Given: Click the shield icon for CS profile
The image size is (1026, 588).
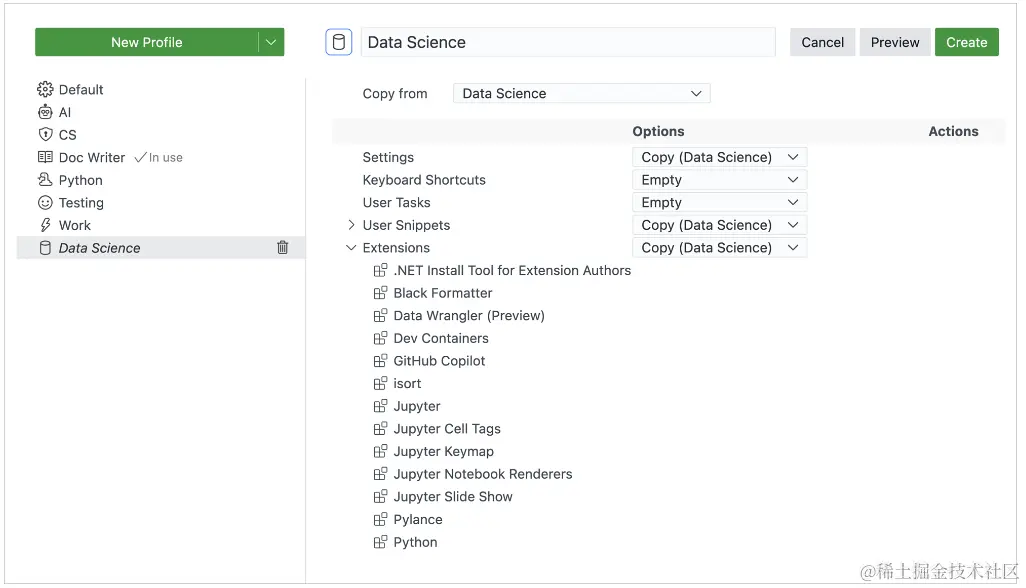Looking at the screenshot, I should pos(45,135).
